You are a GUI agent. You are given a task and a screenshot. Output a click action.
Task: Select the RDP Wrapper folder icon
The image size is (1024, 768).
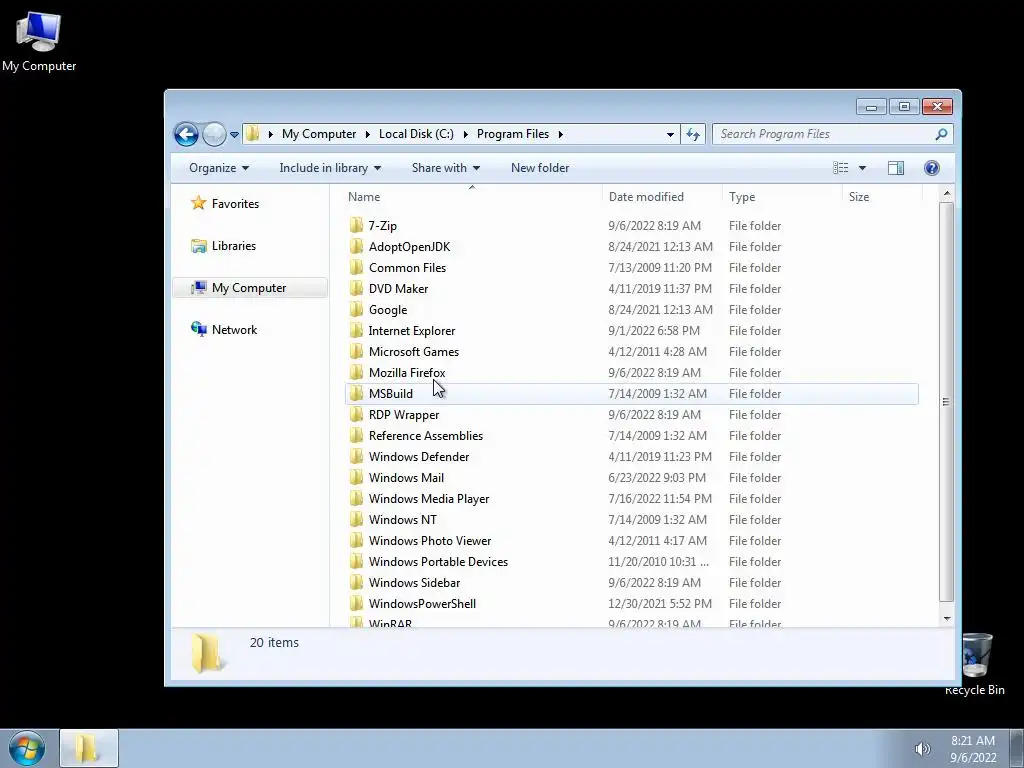pos(356,415)
